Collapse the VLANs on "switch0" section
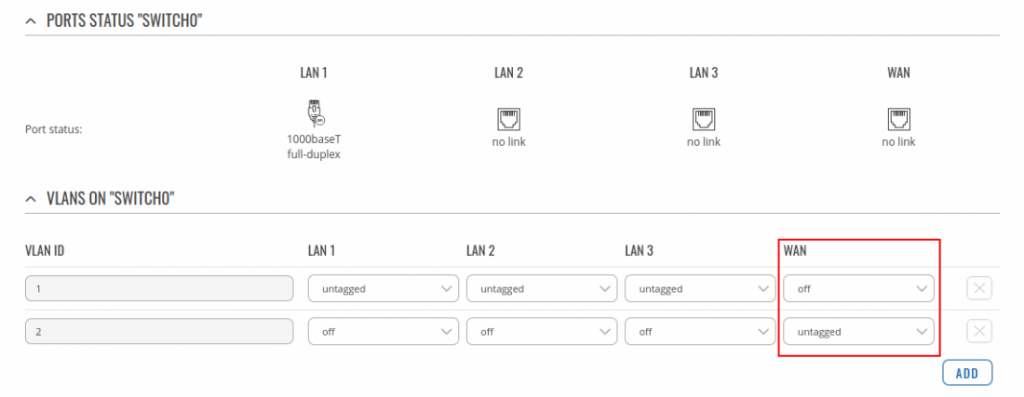Screen dimensions: 1024x397 point(30,198)
